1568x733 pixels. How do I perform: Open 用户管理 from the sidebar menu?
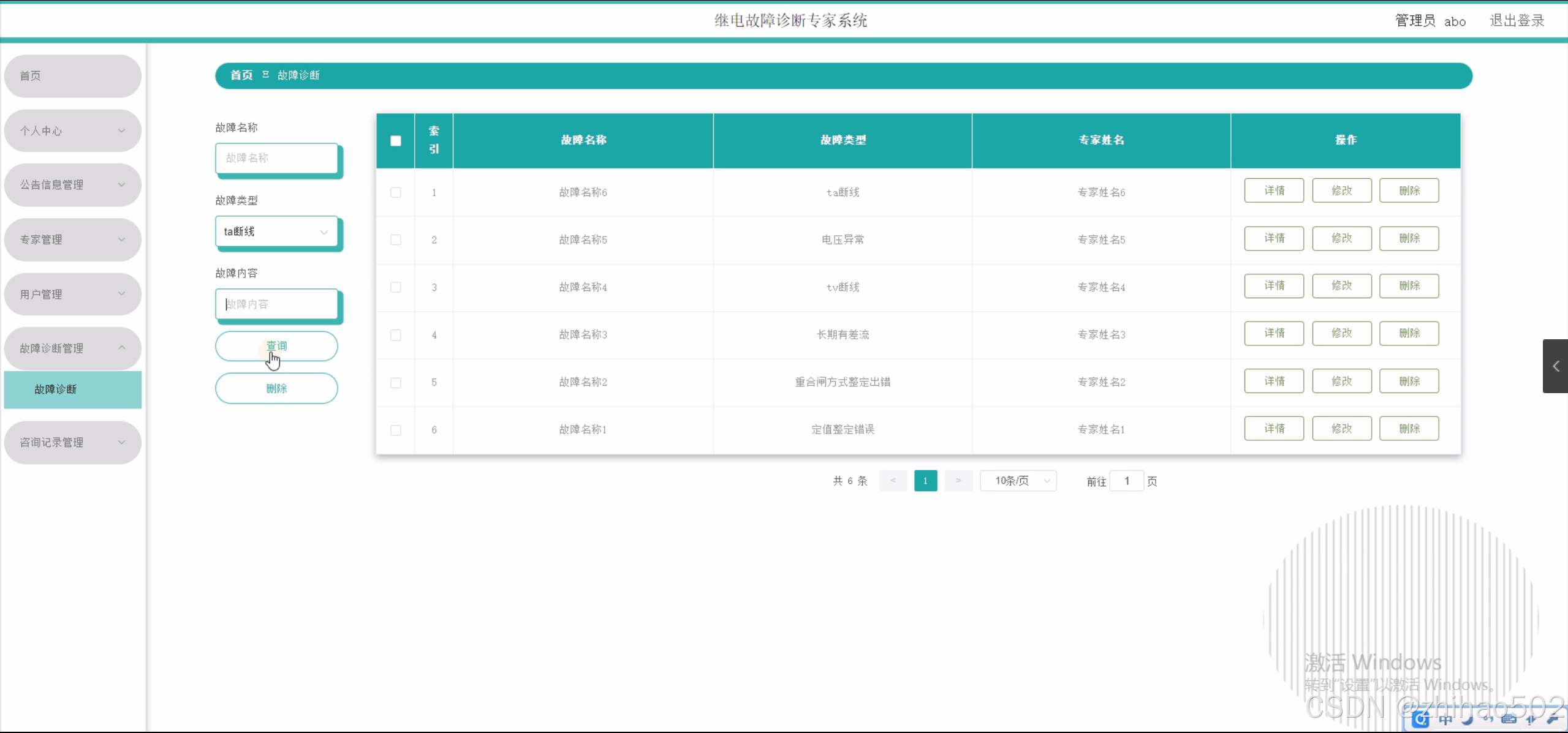[72, 294]
